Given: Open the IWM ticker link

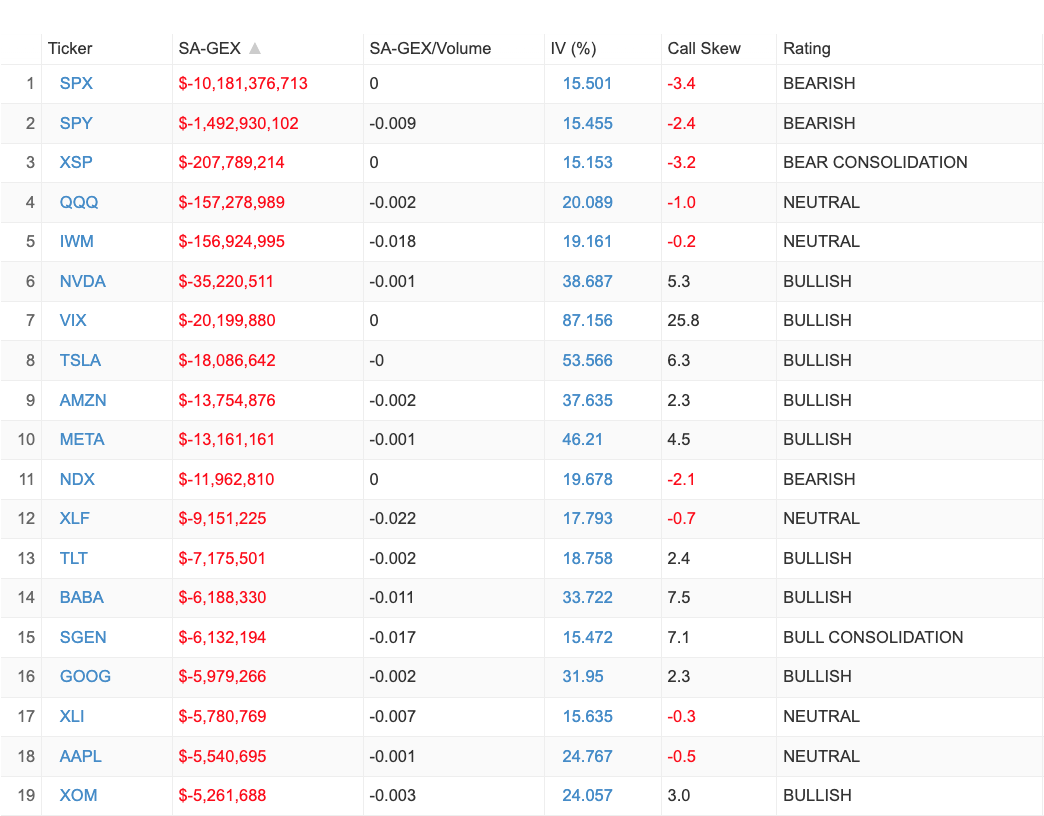Looking at the screenshot, I should (77, 242).
